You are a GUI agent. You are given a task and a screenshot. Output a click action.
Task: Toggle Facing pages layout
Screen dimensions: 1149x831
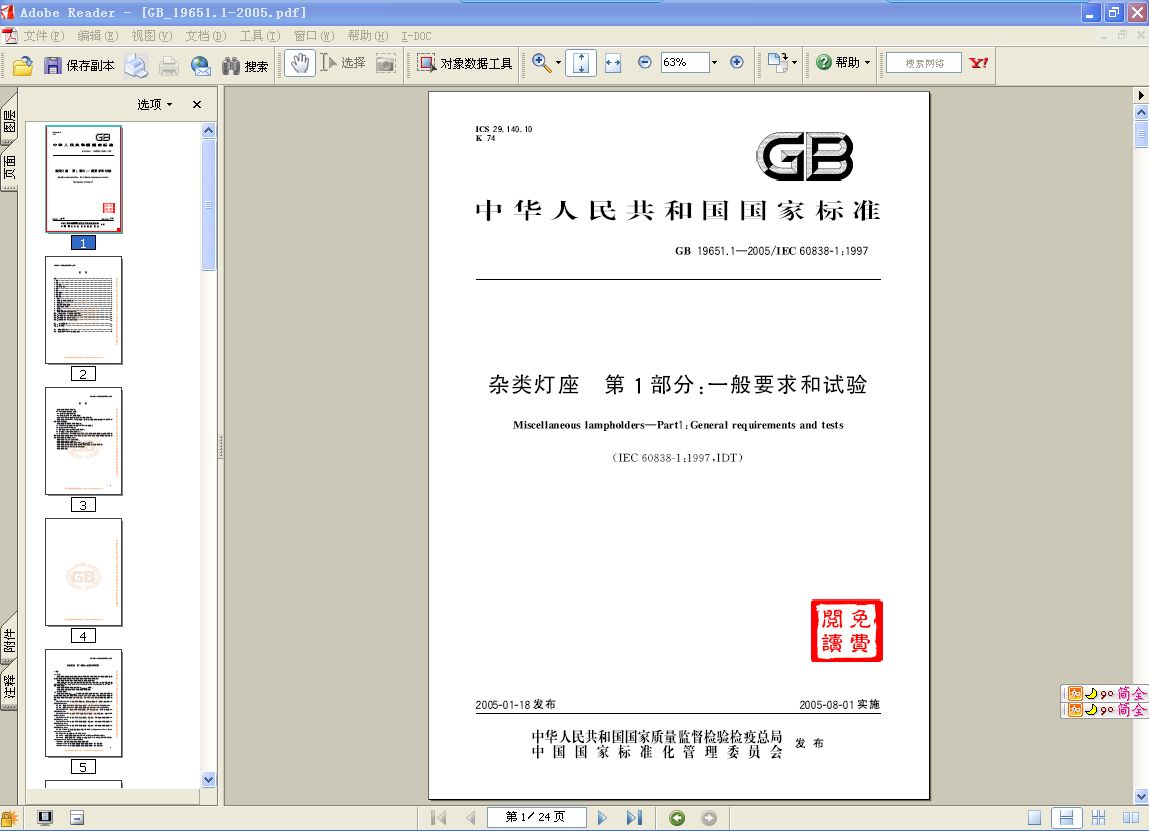point(1131,817)
